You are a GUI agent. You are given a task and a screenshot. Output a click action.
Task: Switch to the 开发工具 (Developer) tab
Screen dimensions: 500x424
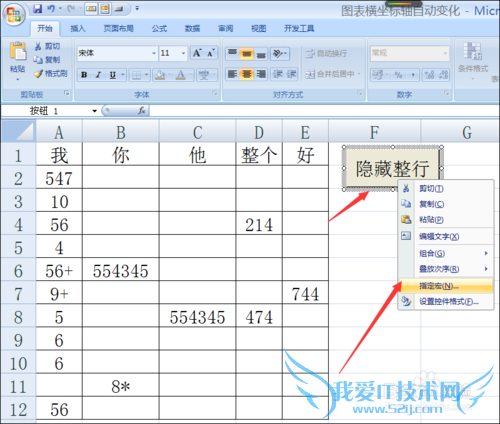[299, 29]
